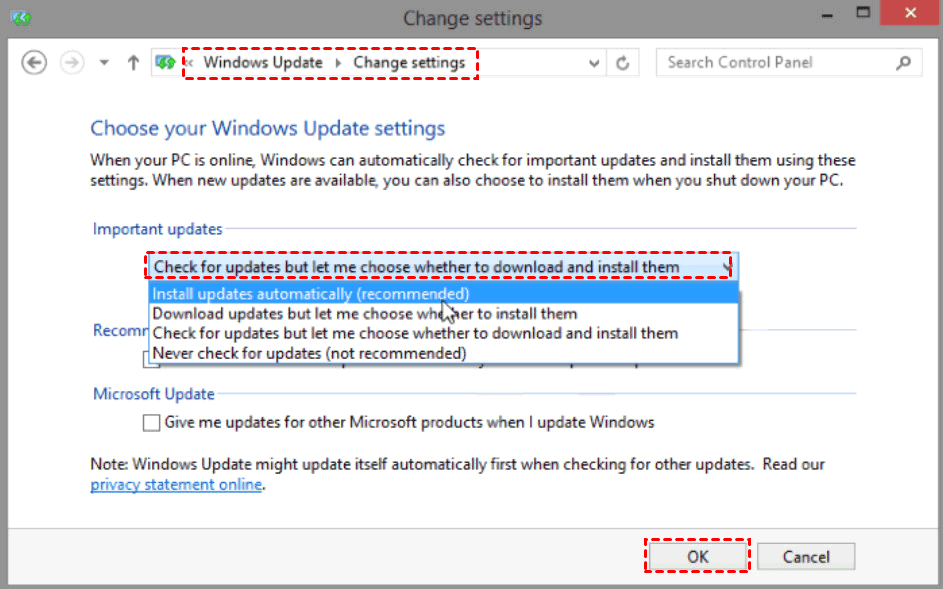This screenshot has height=589, width=943.
Task: Open the recent locations dropdown arrow
Action: pos(104,63)
